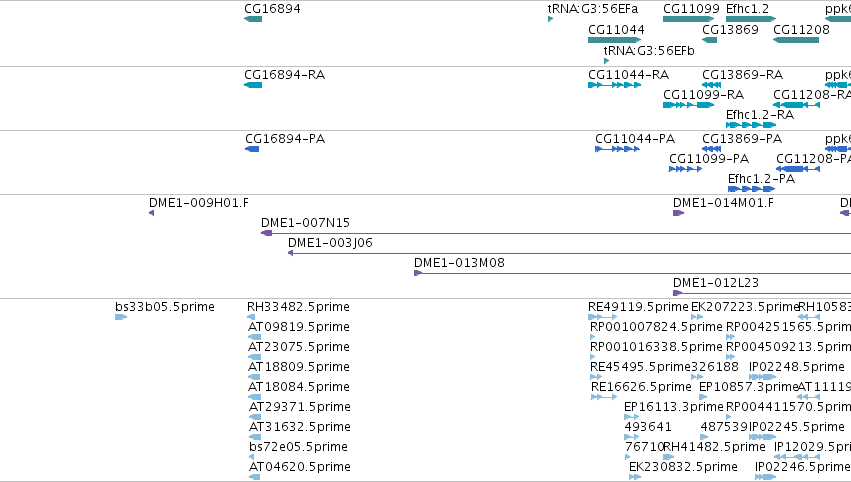Open the EK230832.5prime EST label
The height and width of the screenshot is (482, 851).
pyautogui.click(x=683, y=468)
